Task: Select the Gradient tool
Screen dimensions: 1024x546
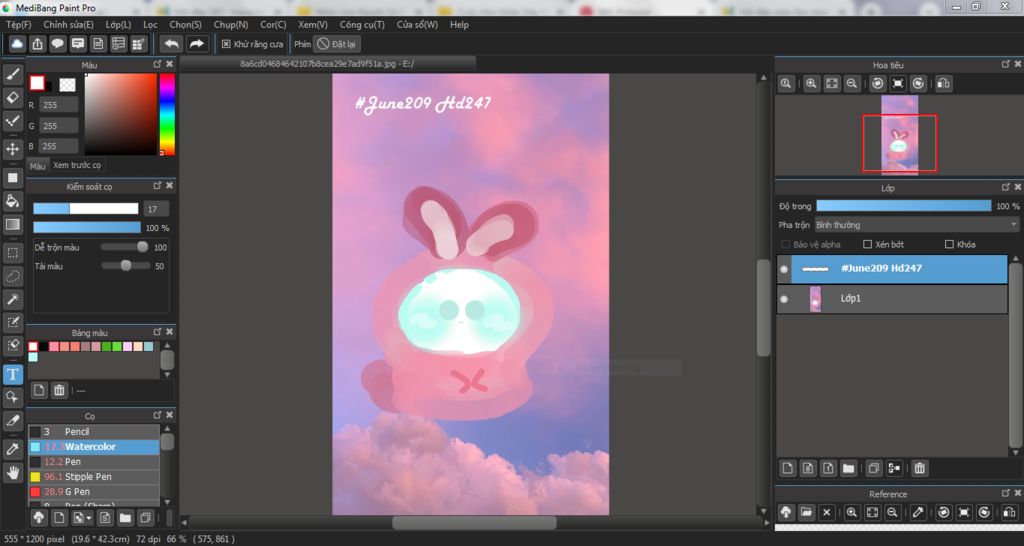Action: point(12,225)
